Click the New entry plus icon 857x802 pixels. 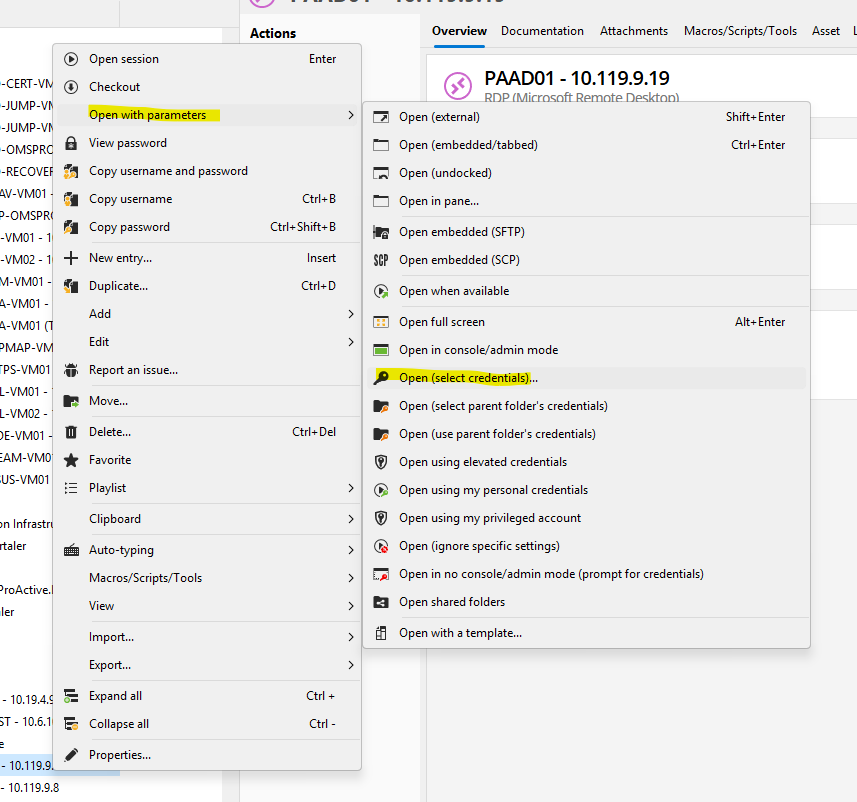71,258
